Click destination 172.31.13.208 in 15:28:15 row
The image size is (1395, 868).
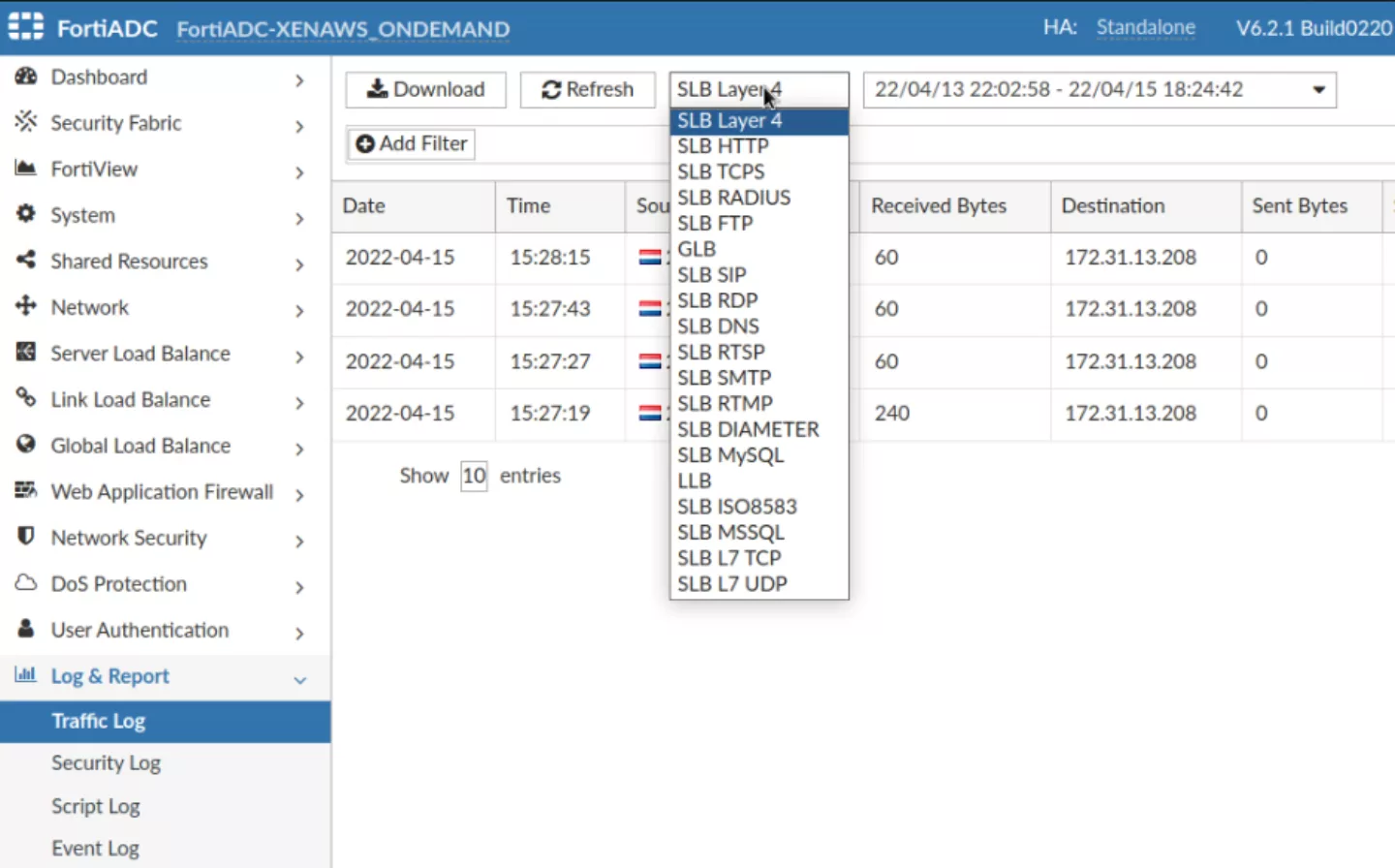pos(1131,258)
